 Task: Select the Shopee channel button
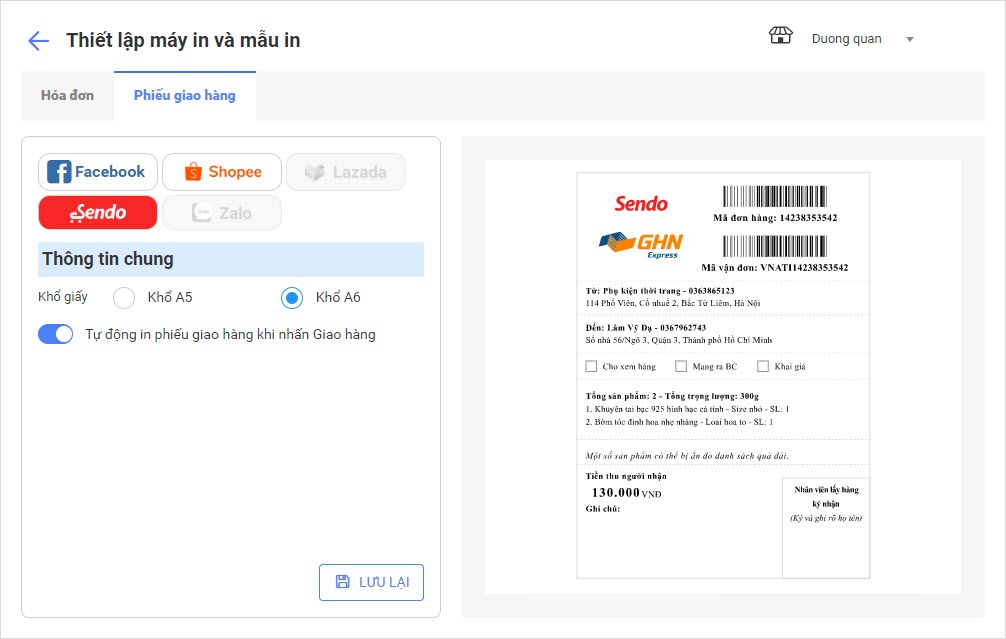(222, 172)
